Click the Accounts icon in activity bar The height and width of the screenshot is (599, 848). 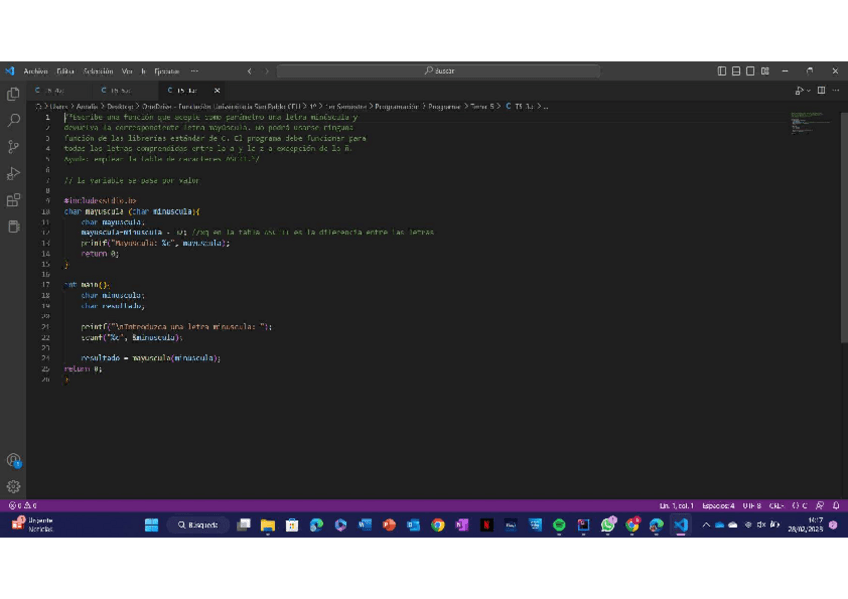point(13,461)
